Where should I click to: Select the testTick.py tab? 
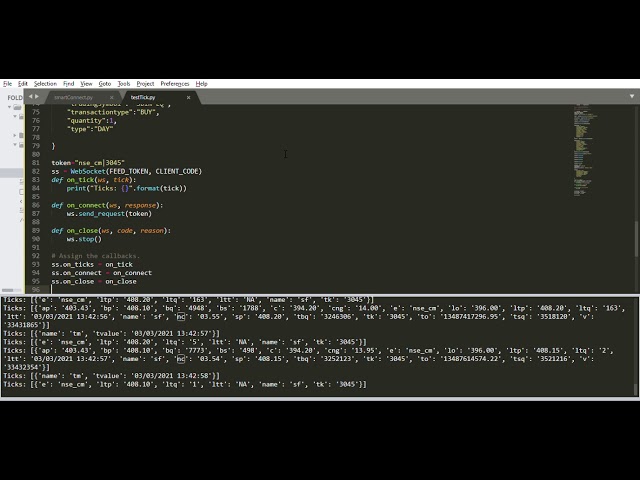[143, 98]
